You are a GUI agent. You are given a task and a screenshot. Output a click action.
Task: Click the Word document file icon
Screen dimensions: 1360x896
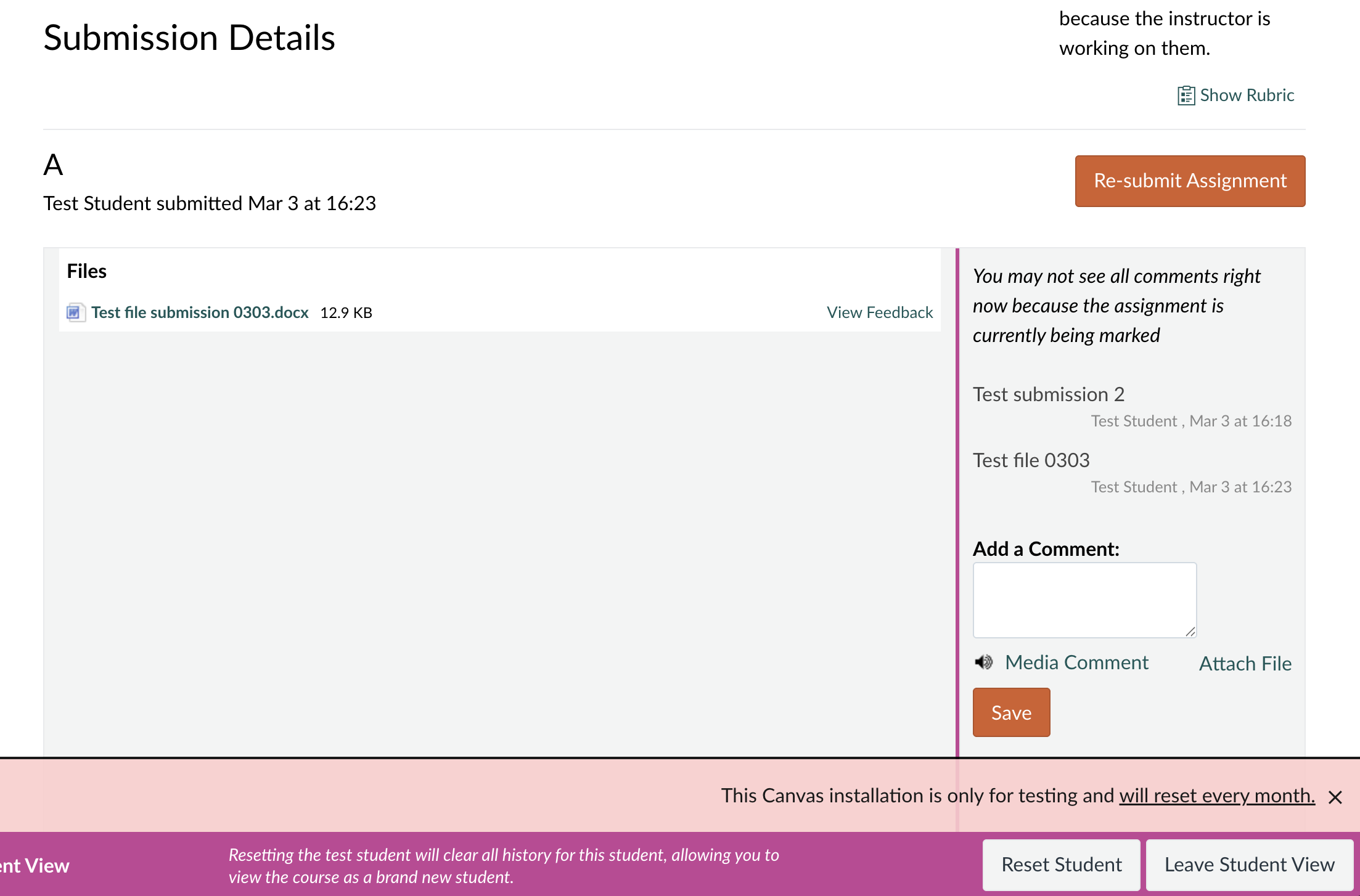(x=76, y=312)
